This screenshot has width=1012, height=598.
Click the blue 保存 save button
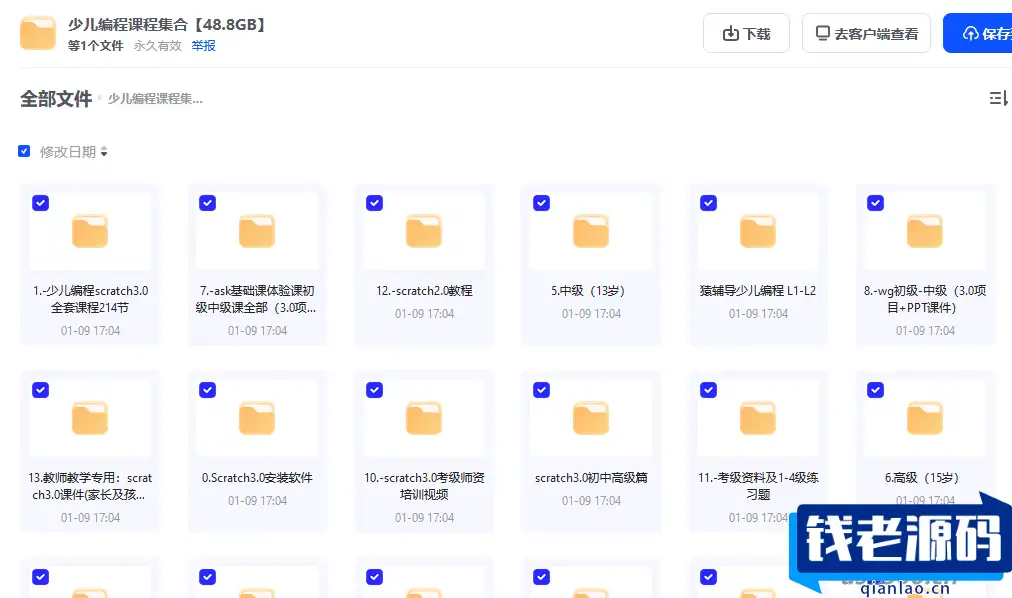coord(977,33)
